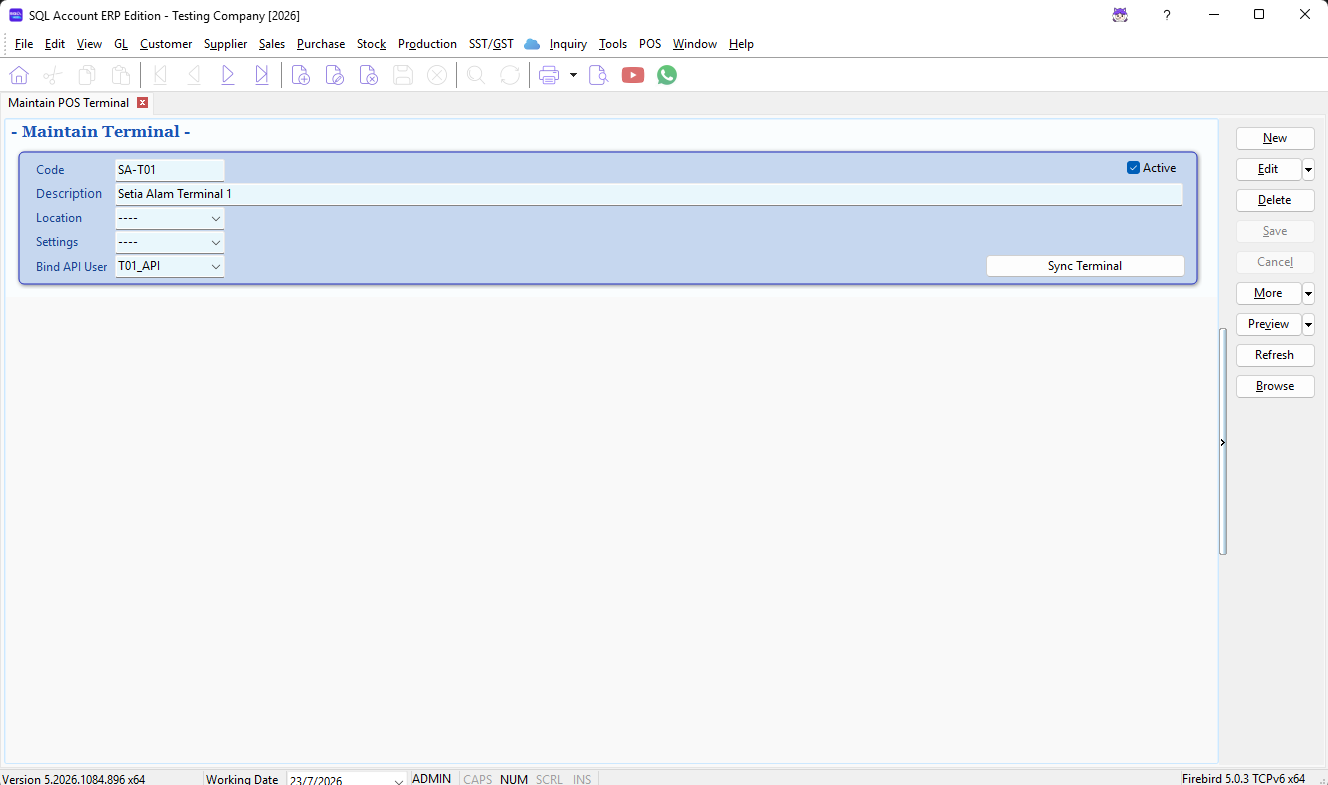Click the Cut scissors toolbar icon
Screen dimensions: 1328x785
52,75
